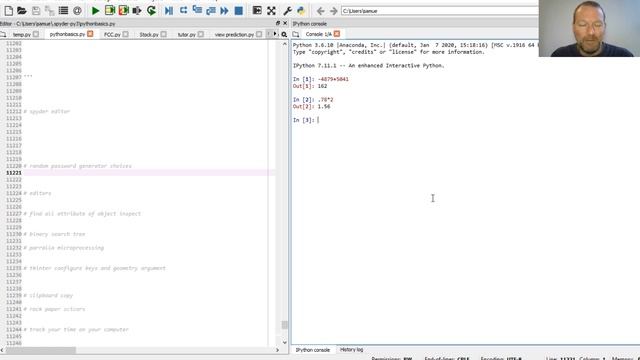Open a file using the folder icon
Viewport: 640px width, 360px height.
point(22,11)
